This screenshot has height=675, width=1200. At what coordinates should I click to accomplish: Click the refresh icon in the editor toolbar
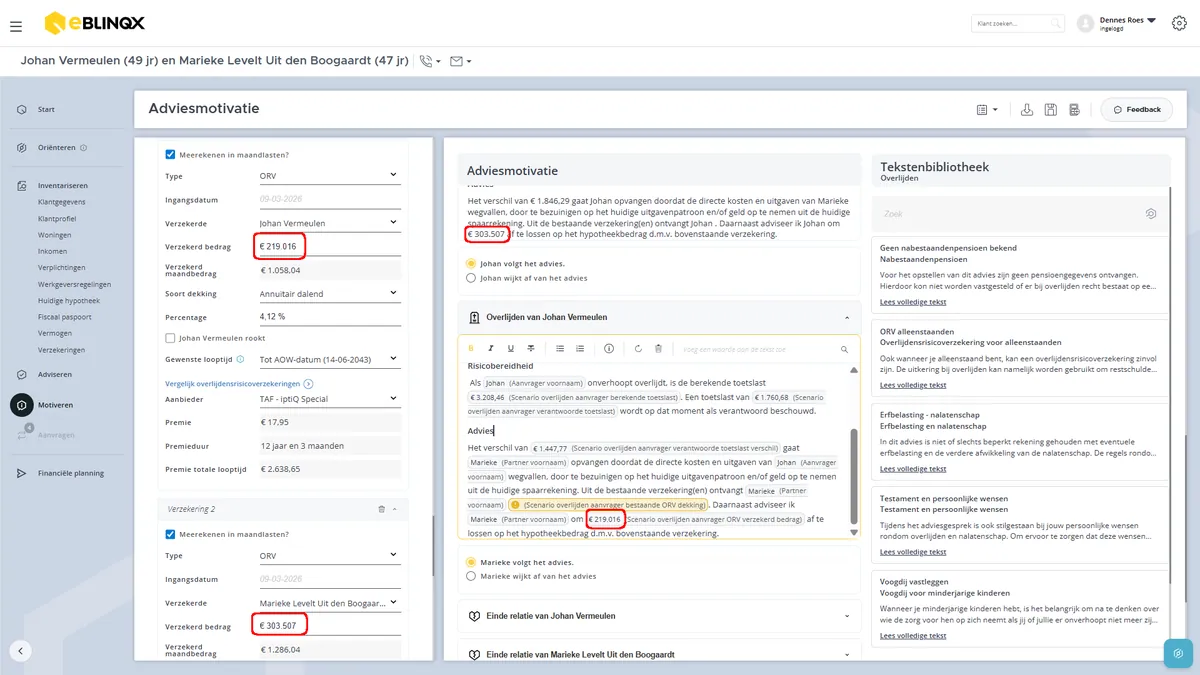638,348
